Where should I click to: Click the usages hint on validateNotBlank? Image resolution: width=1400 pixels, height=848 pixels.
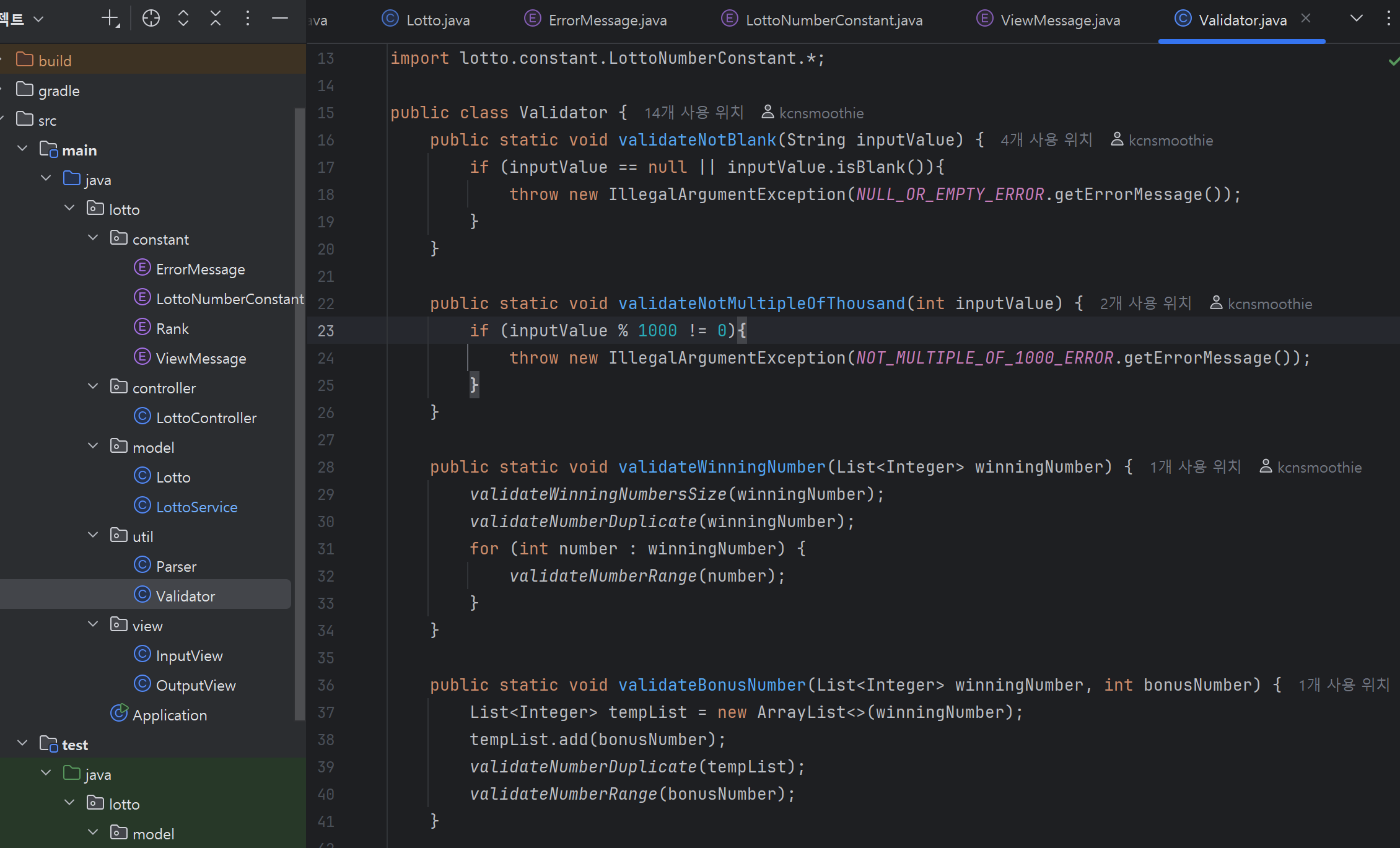pos(1046,140)
